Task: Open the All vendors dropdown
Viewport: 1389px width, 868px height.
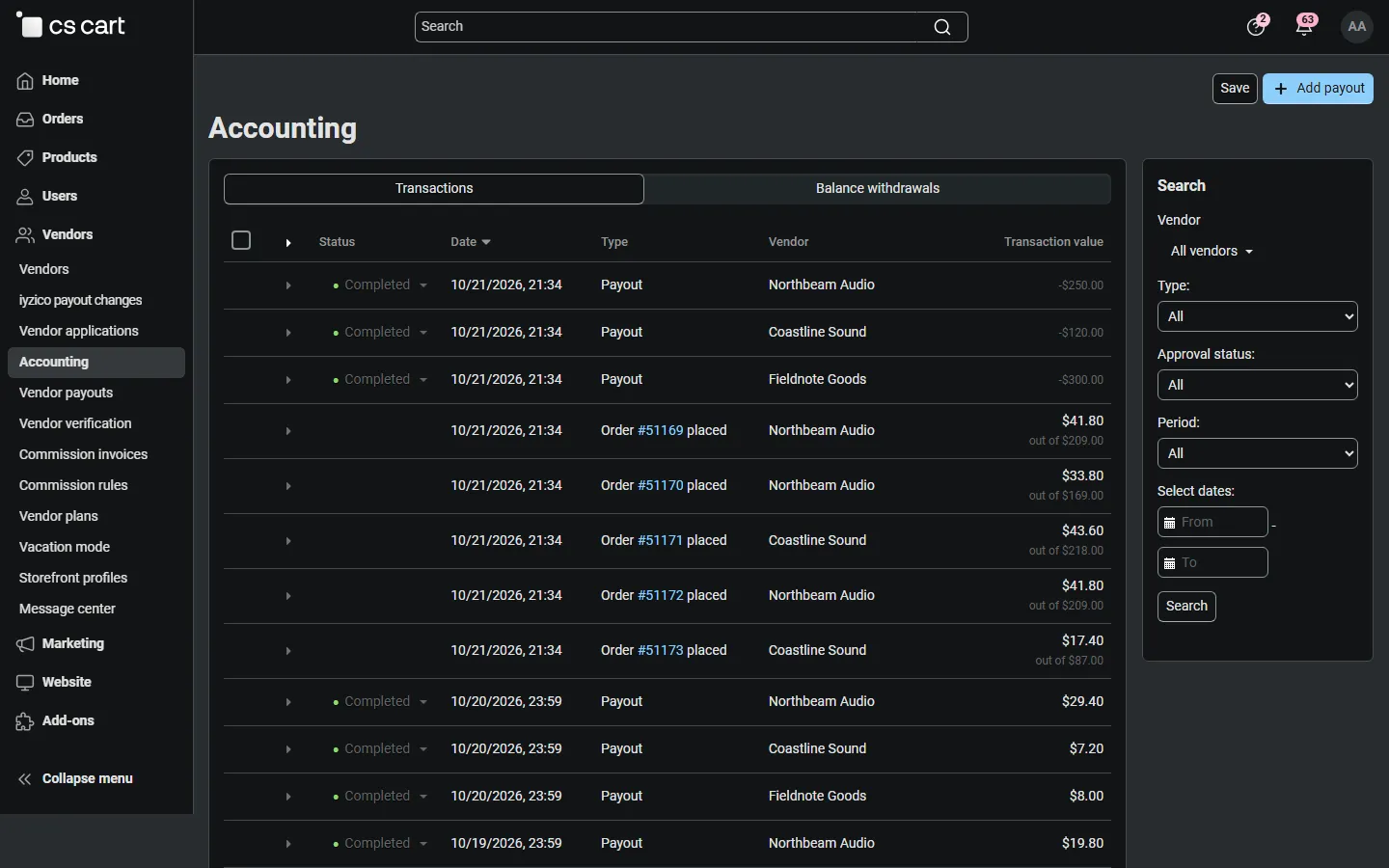Action: [1212, 252]
